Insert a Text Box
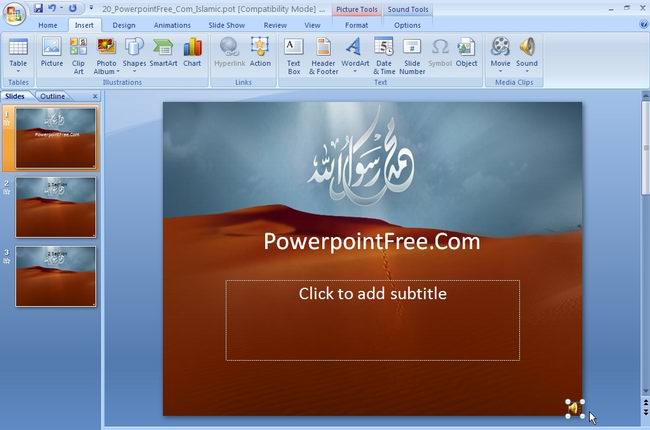The width and height of the screenshot is (650, 430). pyautogui.click(x=293, y=56)
